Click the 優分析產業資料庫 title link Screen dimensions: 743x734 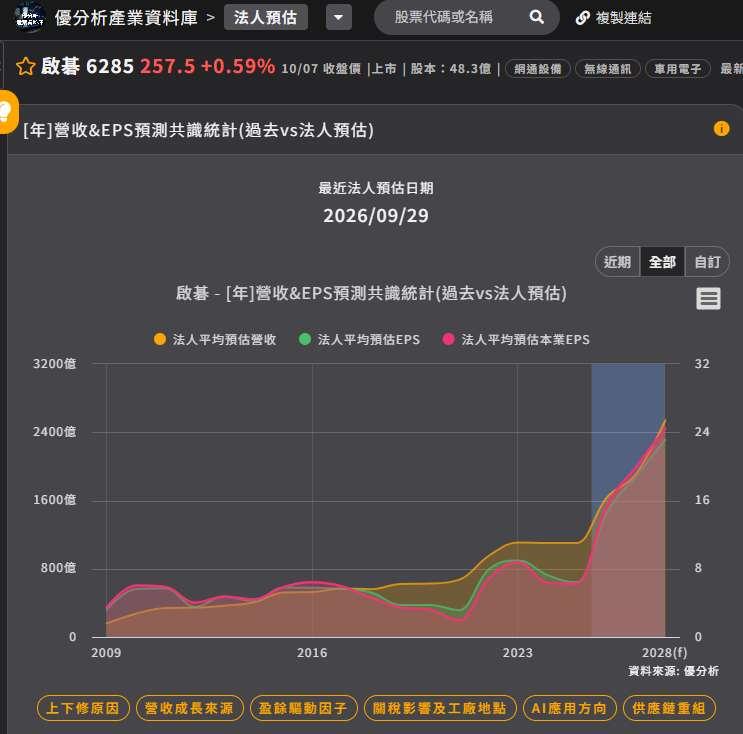pyautogui.click(x=126, y=18)
